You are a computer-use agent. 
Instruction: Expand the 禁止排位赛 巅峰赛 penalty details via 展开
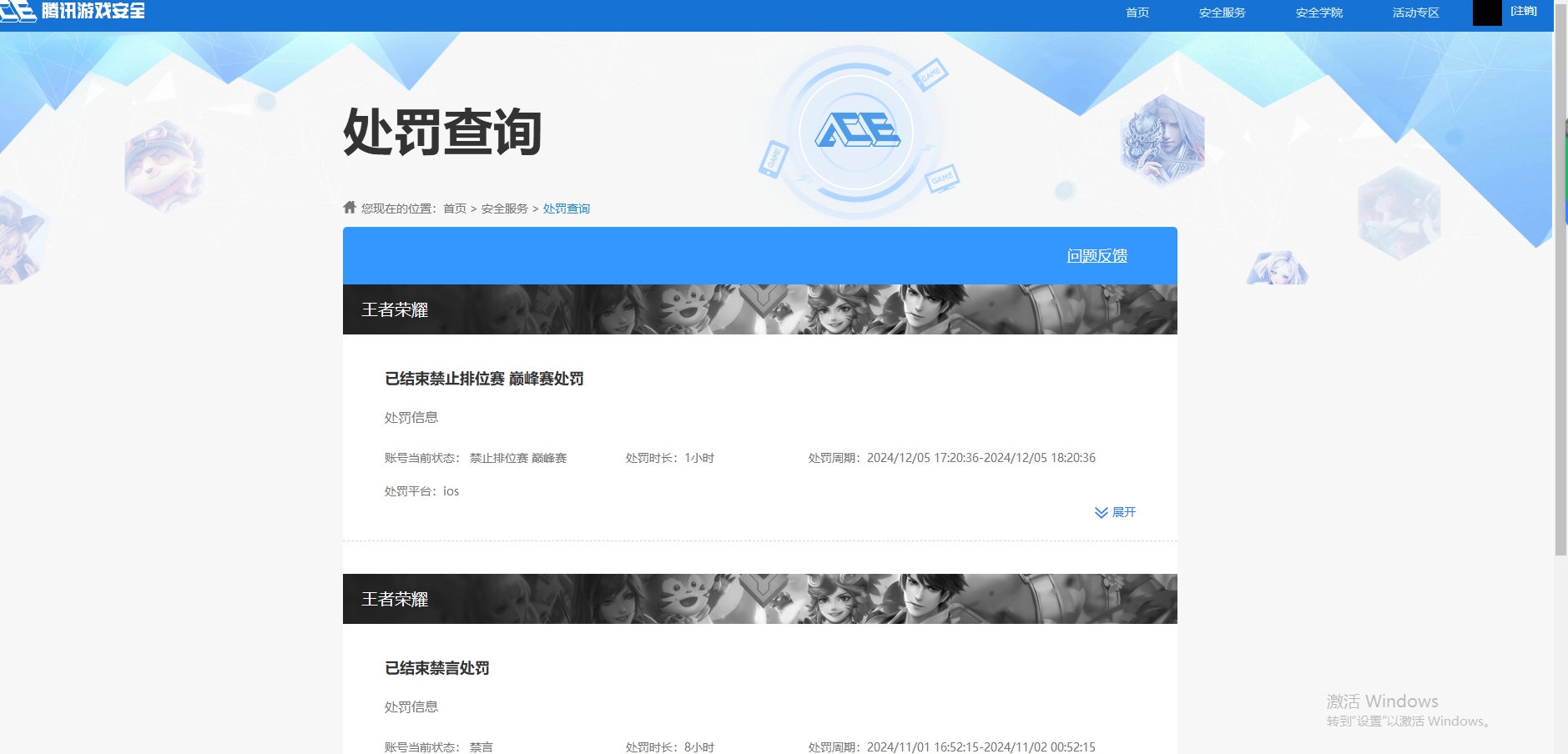point(1115,512)
